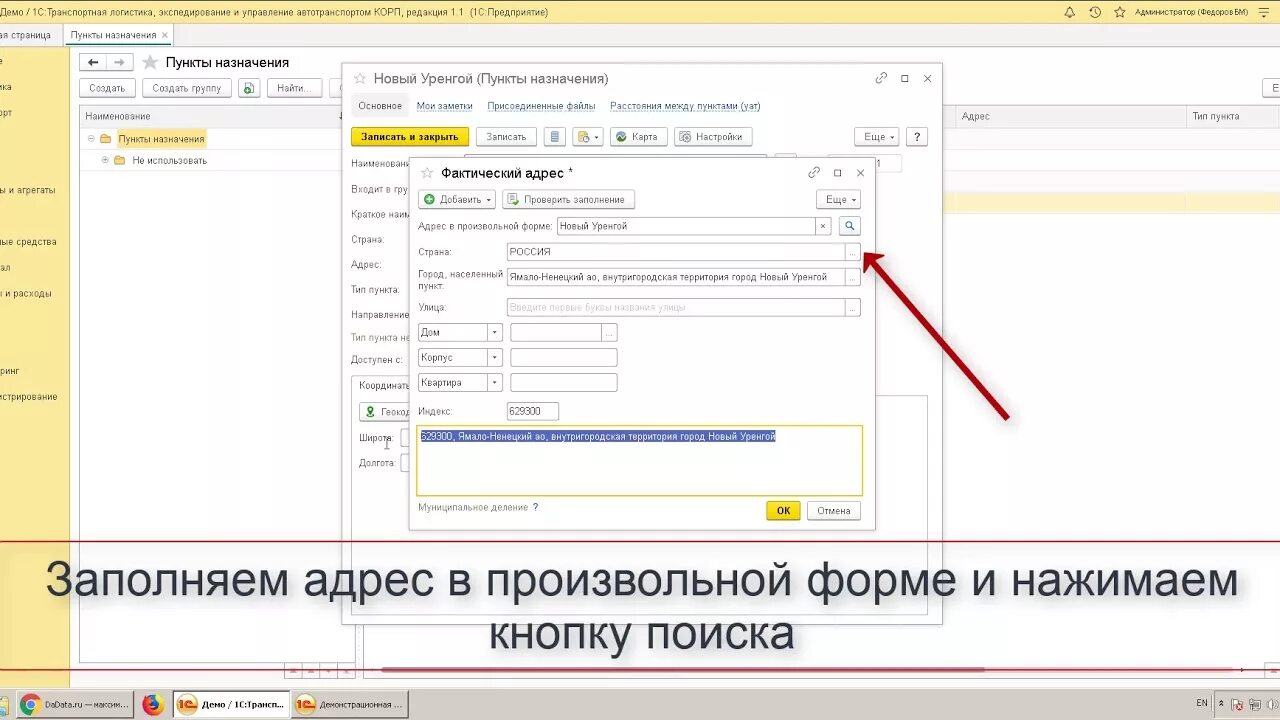1280x720 pixels.
Task: Copy link icon in Новый Уренгой window
Action: (880, 78)
